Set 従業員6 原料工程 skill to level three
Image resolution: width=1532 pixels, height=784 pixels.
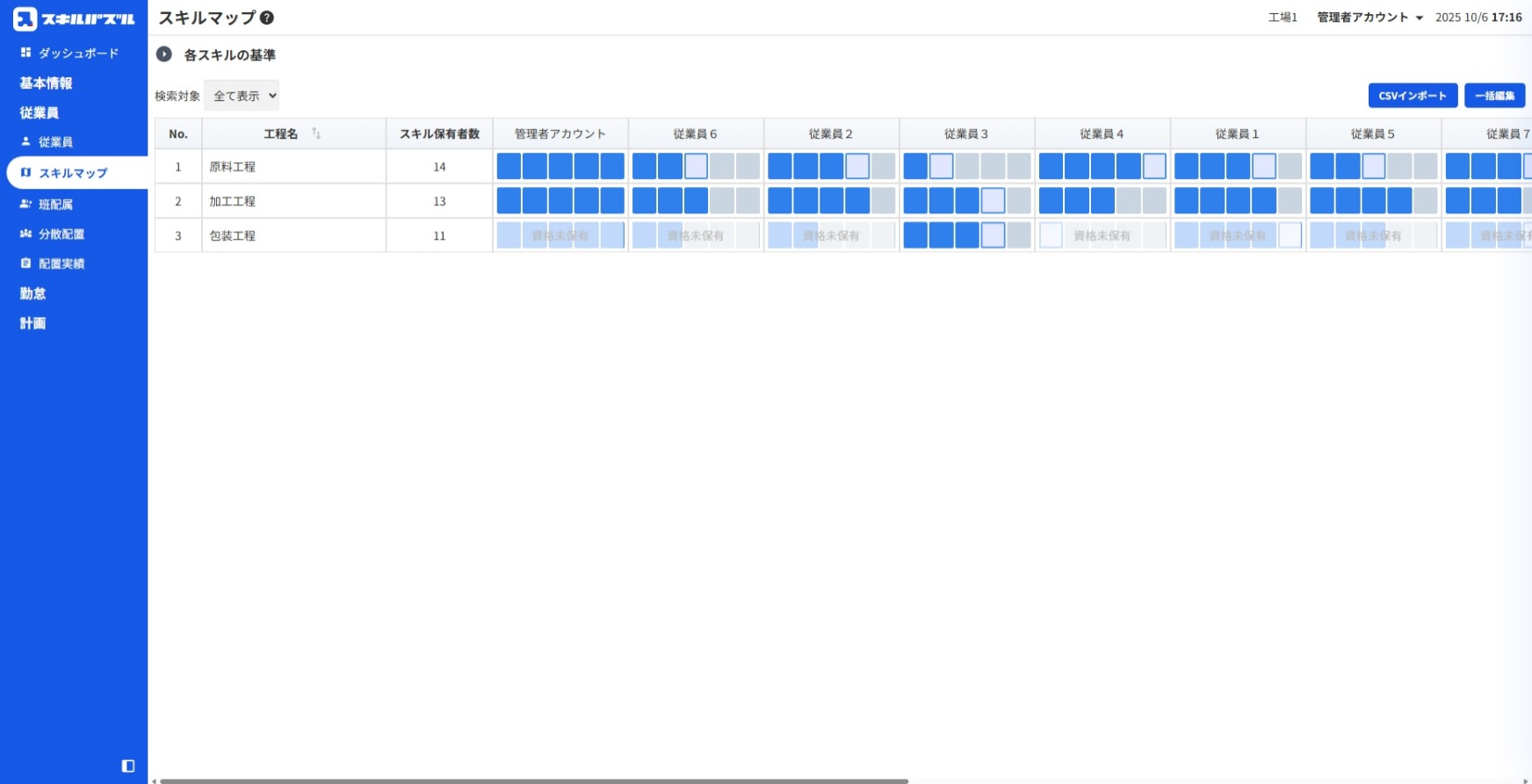pos(696,166)
